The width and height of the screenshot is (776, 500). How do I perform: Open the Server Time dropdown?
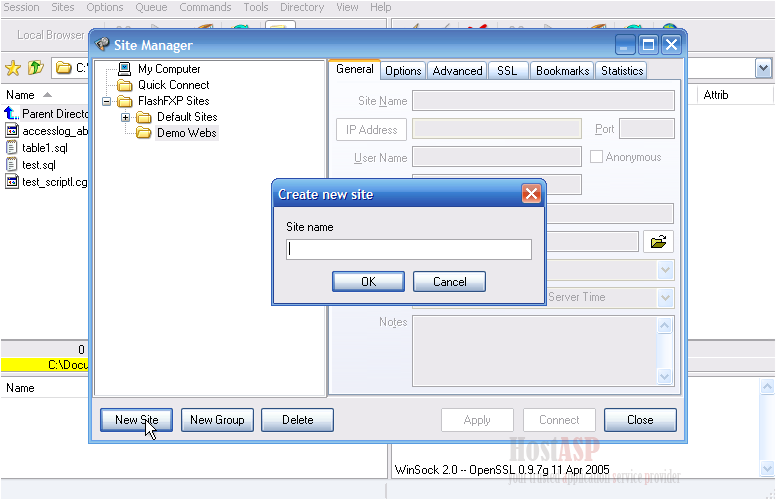665,298
